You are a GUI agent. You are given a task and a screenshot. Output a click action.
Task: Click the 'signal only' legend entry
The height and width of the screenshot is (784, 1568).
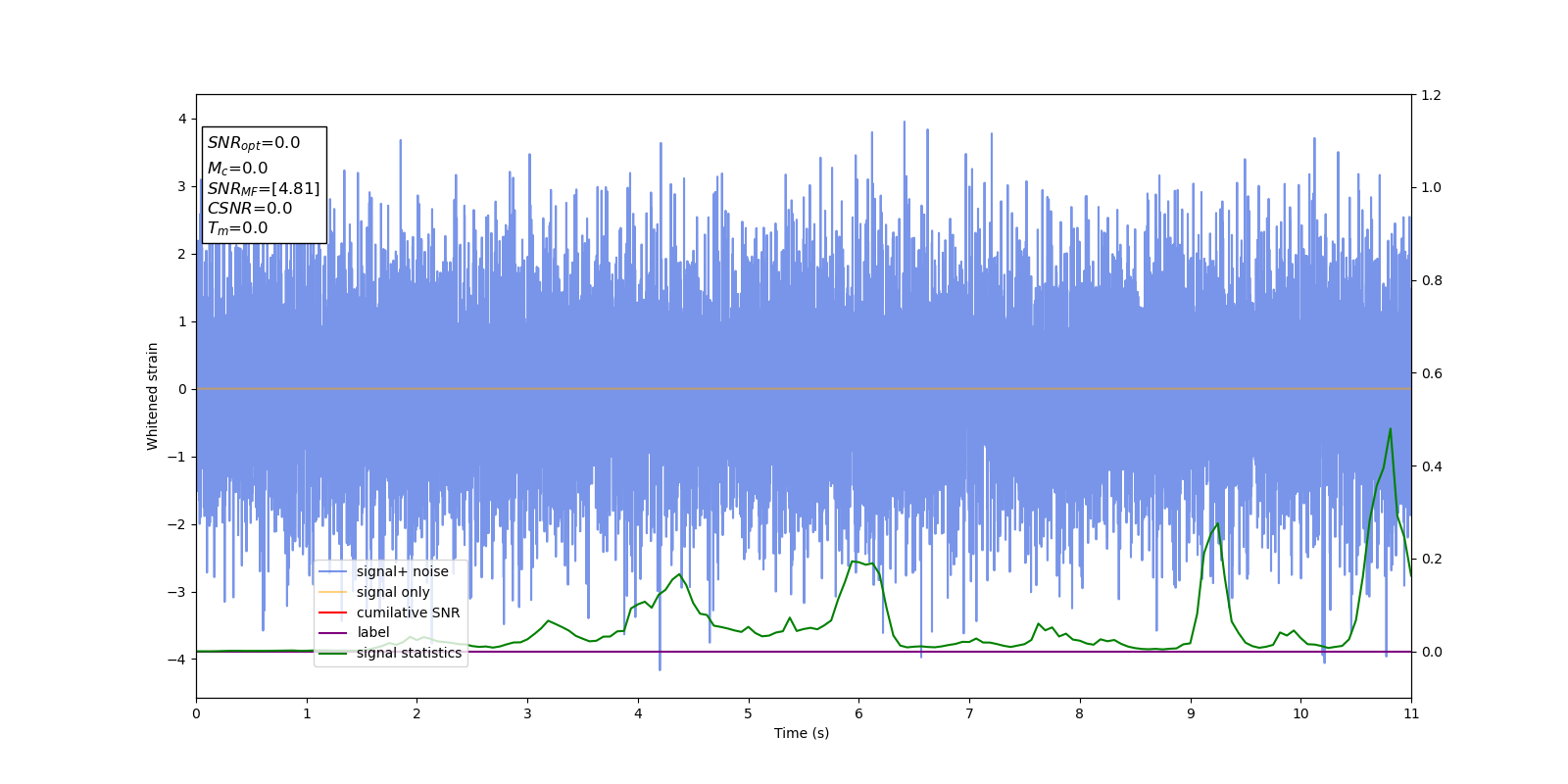[x=393, y=592]
